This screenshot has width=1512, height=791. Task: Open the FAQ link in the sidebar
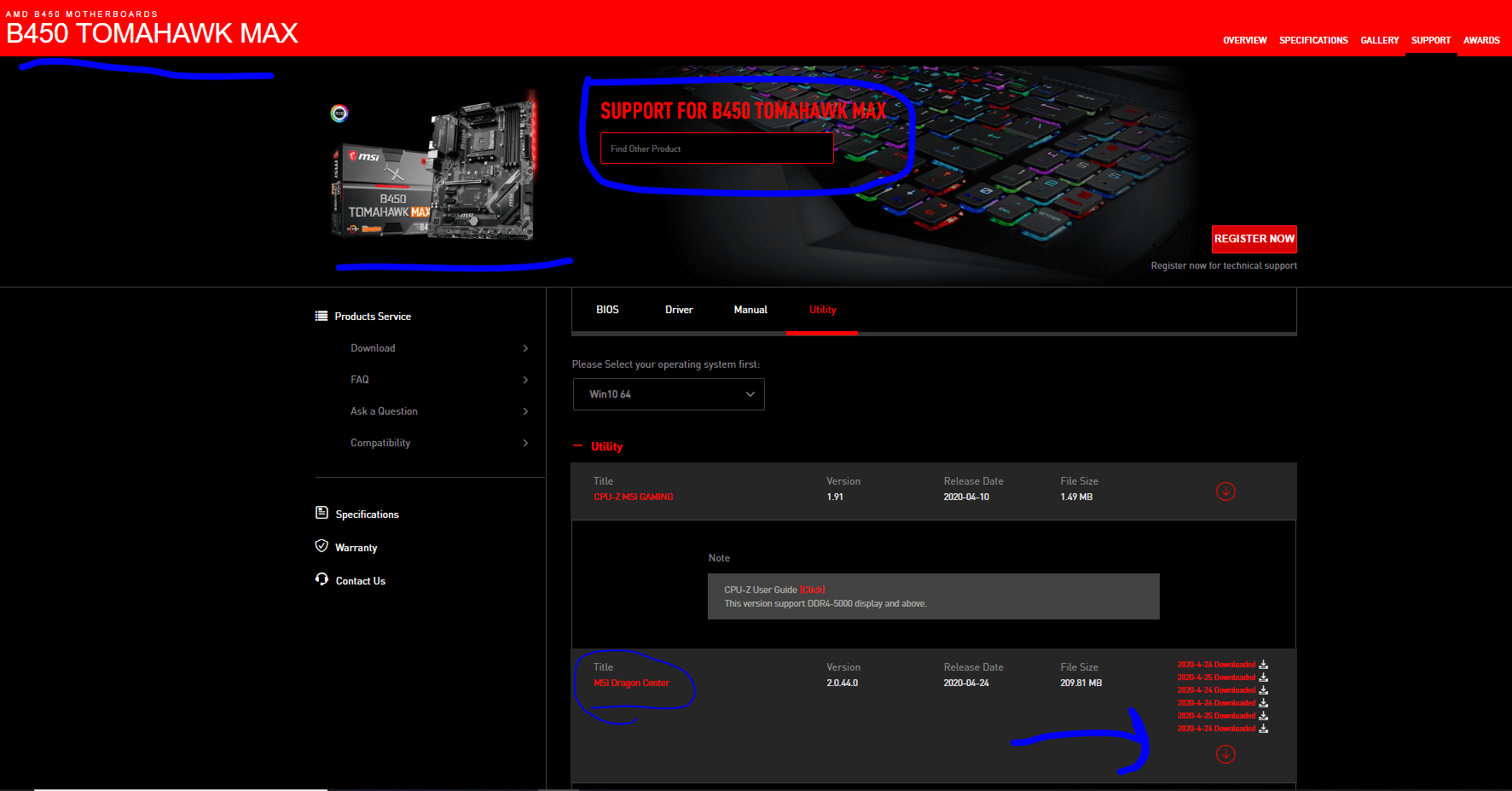click(360, 380)
